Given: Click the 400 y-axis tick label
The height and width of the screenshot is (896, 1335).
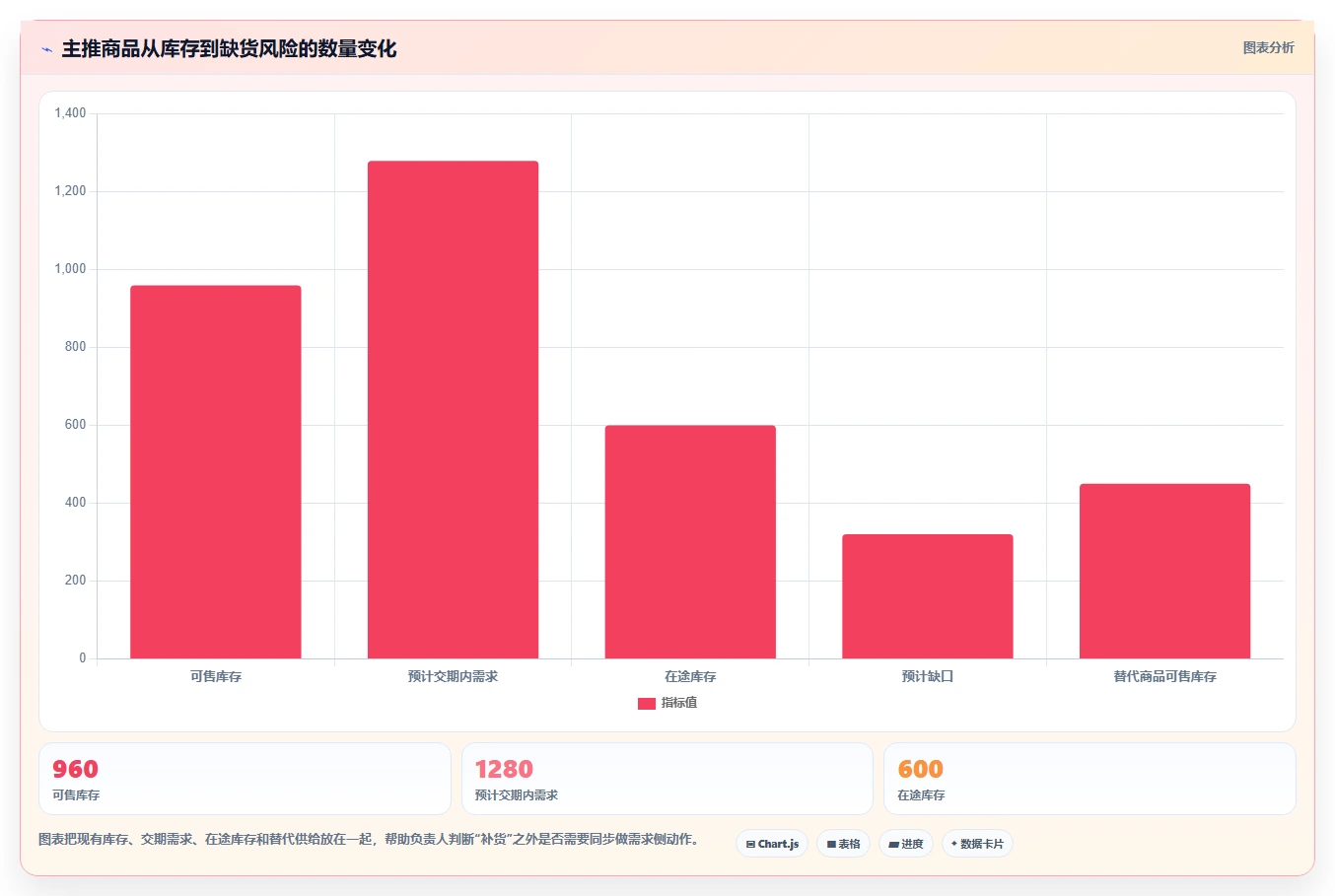Looking at the screenshot, I should click(76, 503).
